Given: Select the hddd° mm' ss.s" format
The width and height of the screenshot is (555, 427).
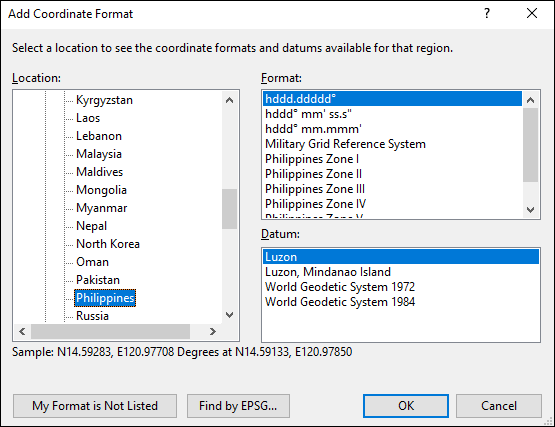Looking at the screenshot, I should (x=392, y=114).
